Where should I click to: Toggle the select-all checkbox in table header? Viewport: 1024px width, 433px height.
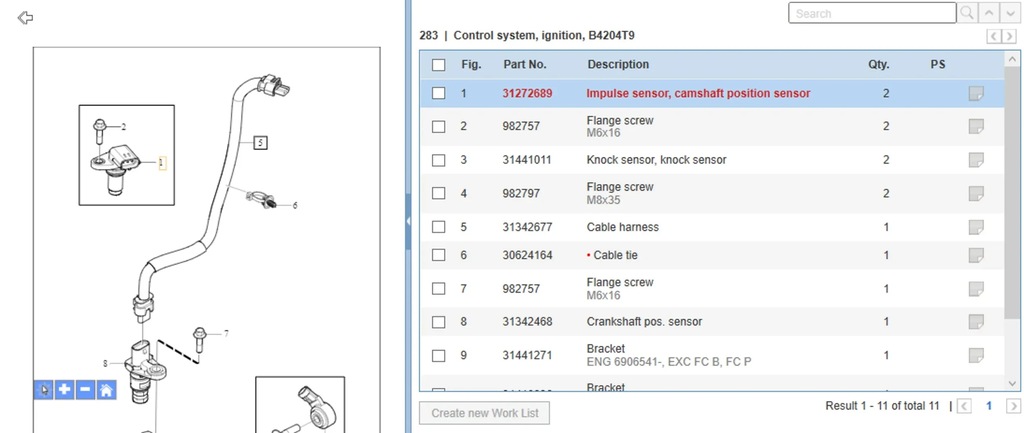click(438, 65)
